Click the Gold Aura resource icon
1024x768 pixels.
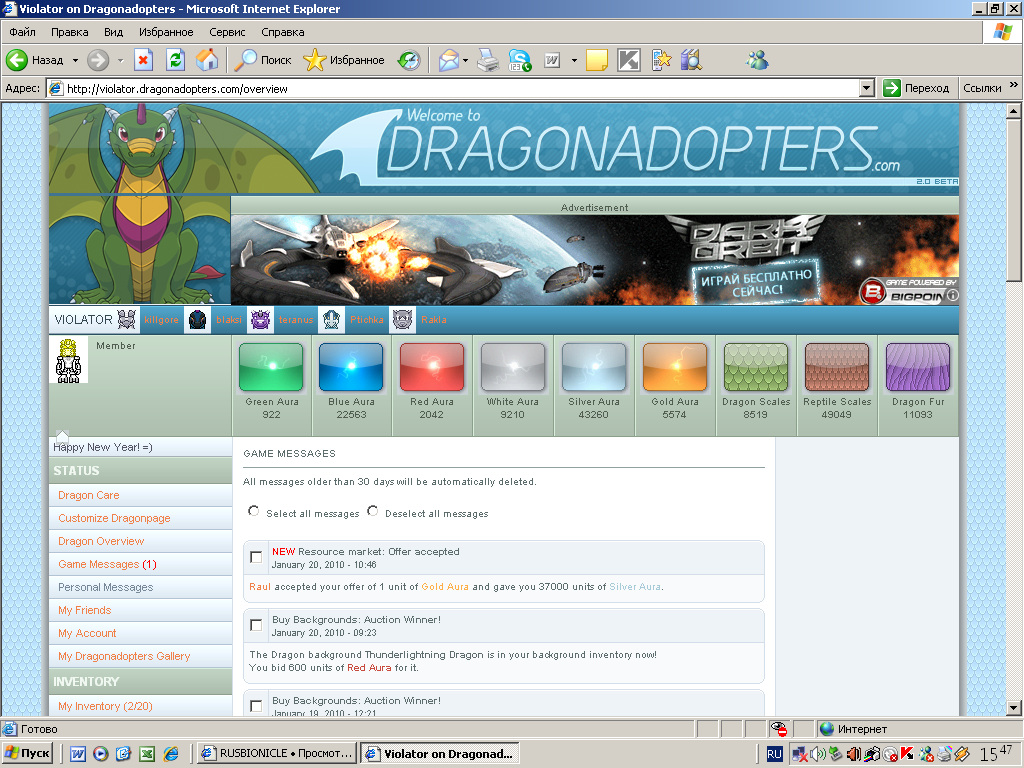click(675, 367)
